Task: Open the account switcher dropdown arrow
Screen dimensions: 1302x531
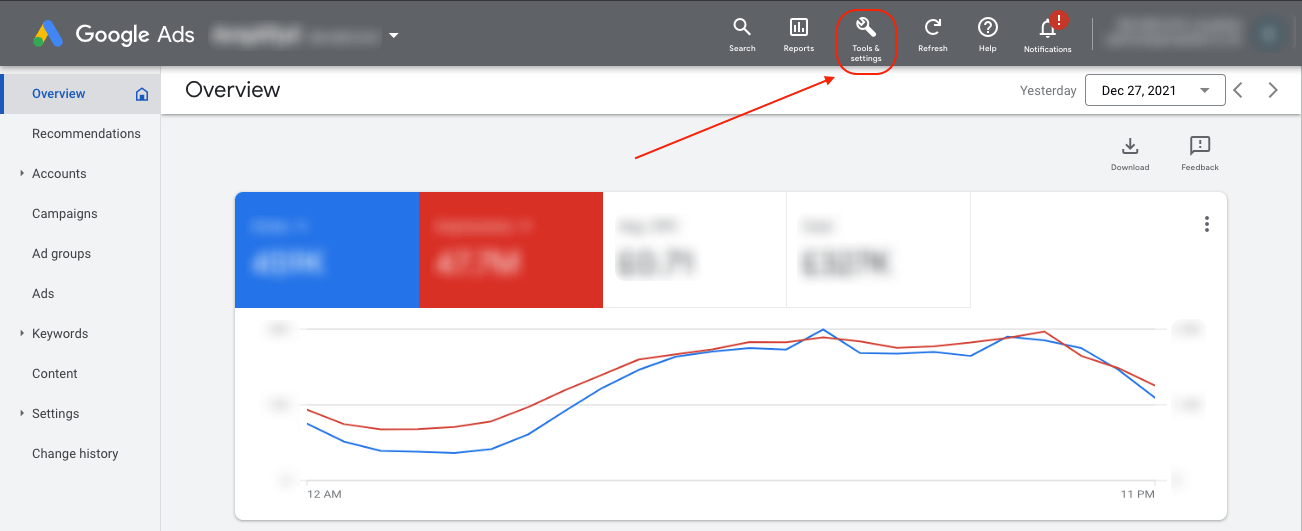Action: 394,36
